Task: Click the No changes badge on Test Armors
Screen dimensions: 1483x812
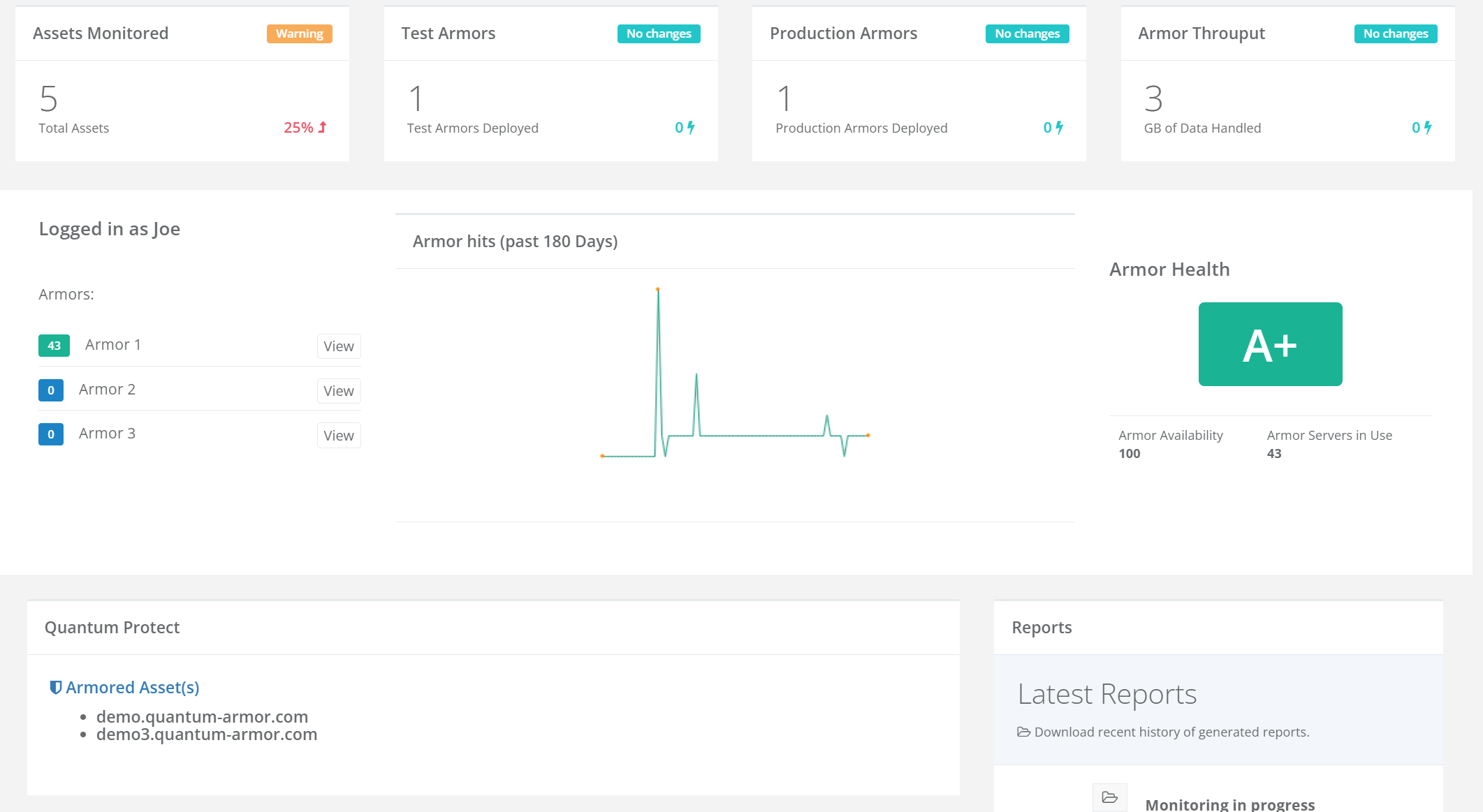Action: click(659, 34)
